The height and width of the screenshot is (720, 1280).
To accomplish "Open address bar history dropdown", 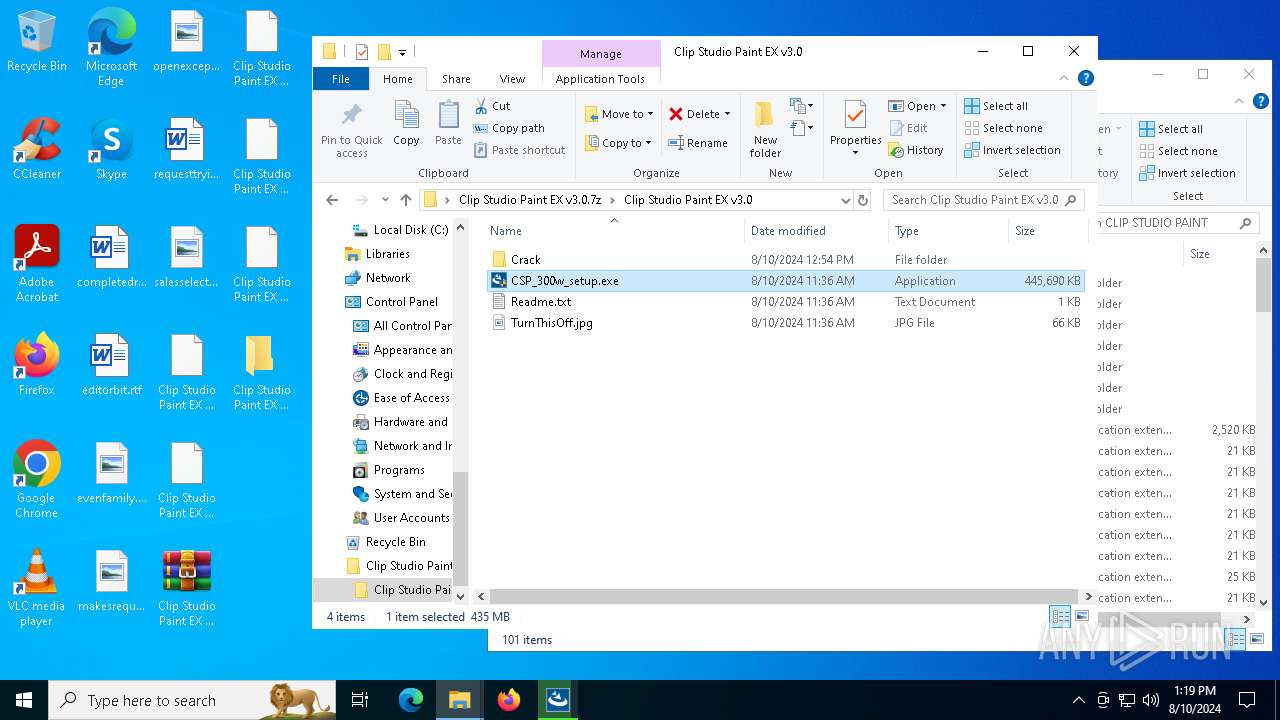I will [x=846, y=200].
